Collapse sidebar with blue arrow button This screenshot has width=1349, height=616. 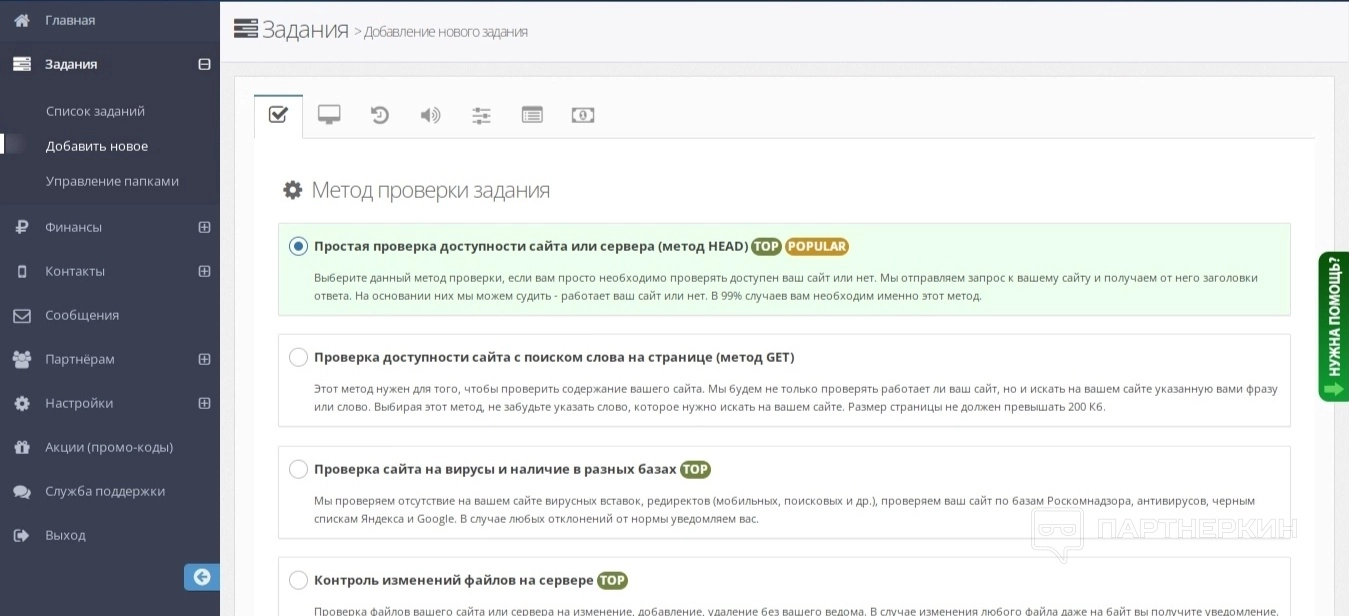(202, 577)
